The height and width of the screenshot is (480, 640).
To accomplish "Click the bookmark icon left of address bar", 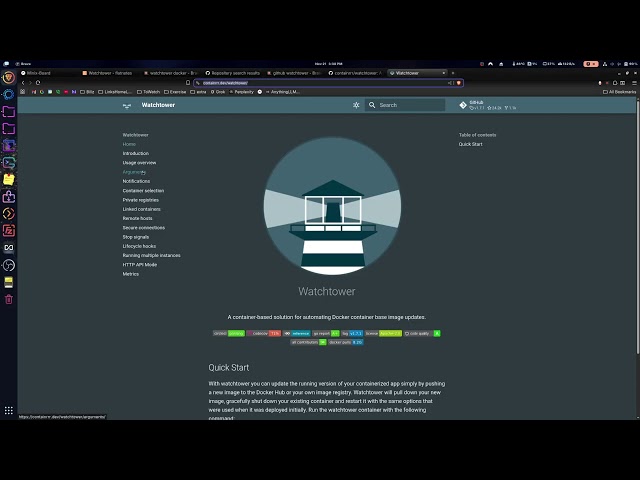I will (x=188, y=83).
